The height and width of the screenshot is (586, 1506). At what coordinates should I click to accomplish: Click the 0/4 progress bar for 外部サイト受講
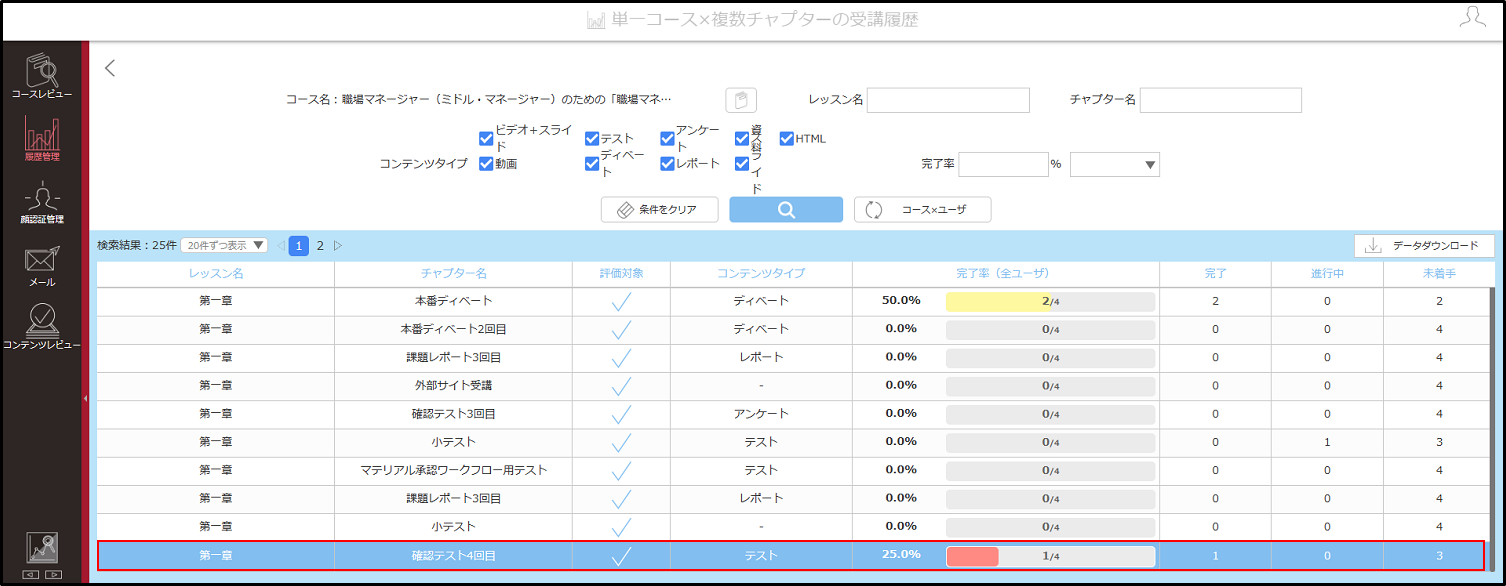(x=1050, y=385)
